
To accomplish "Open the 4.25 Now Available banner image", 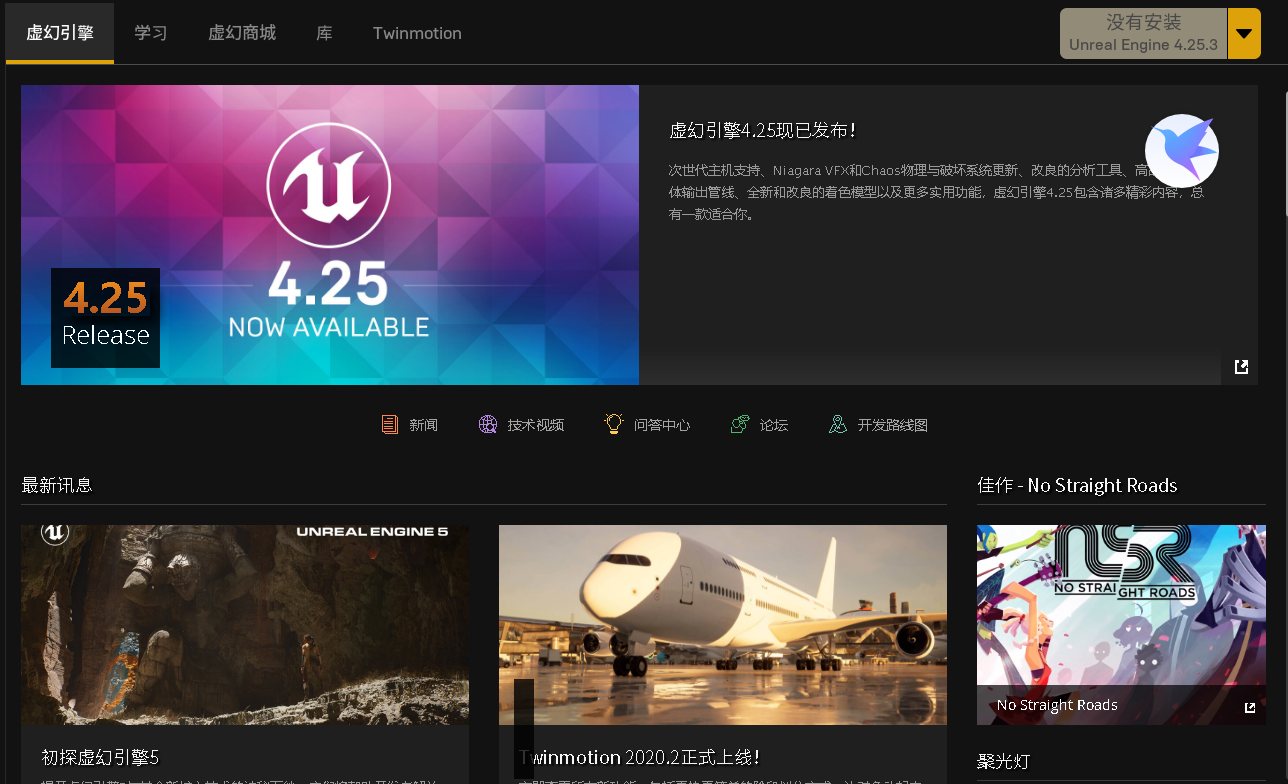I will tap(330, 235).
